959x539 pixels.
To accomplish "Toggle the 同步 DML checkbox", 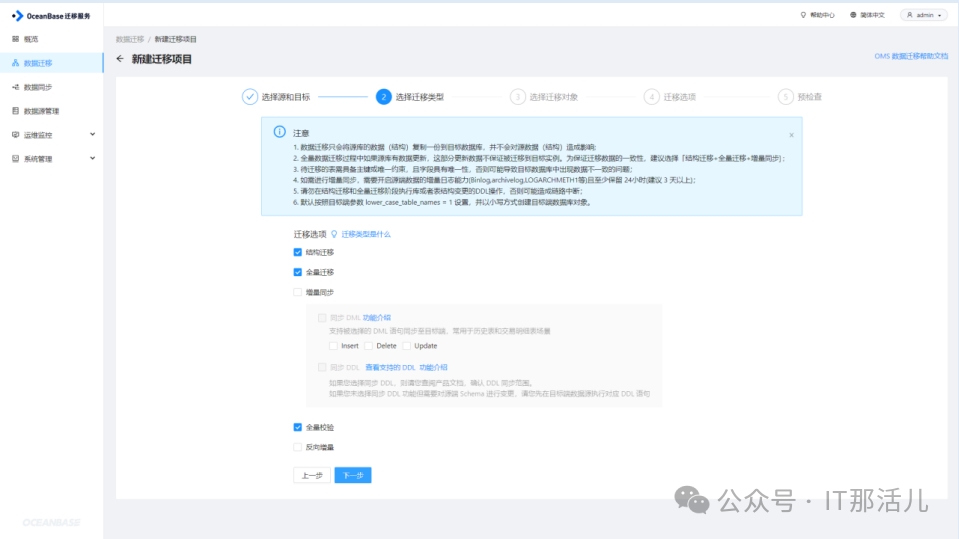I will click(x=322, y=318).
